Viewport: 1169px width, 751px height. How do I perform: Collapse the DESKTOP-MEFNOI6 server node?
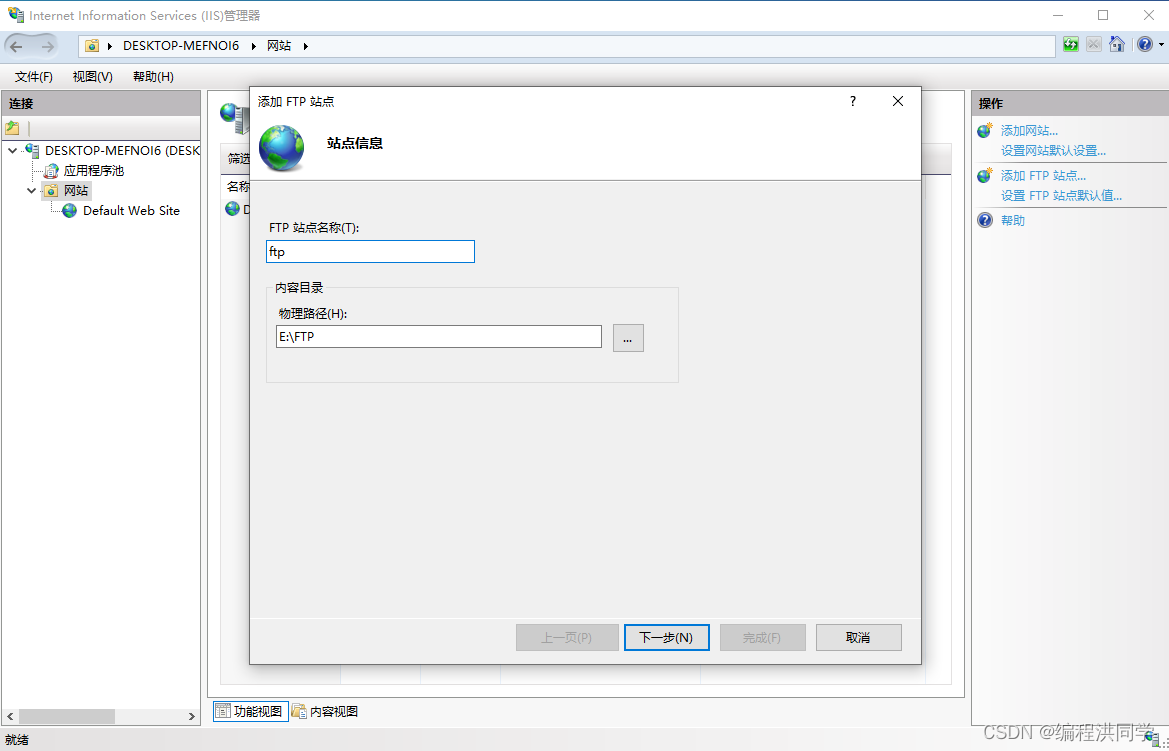pos(12,151)
